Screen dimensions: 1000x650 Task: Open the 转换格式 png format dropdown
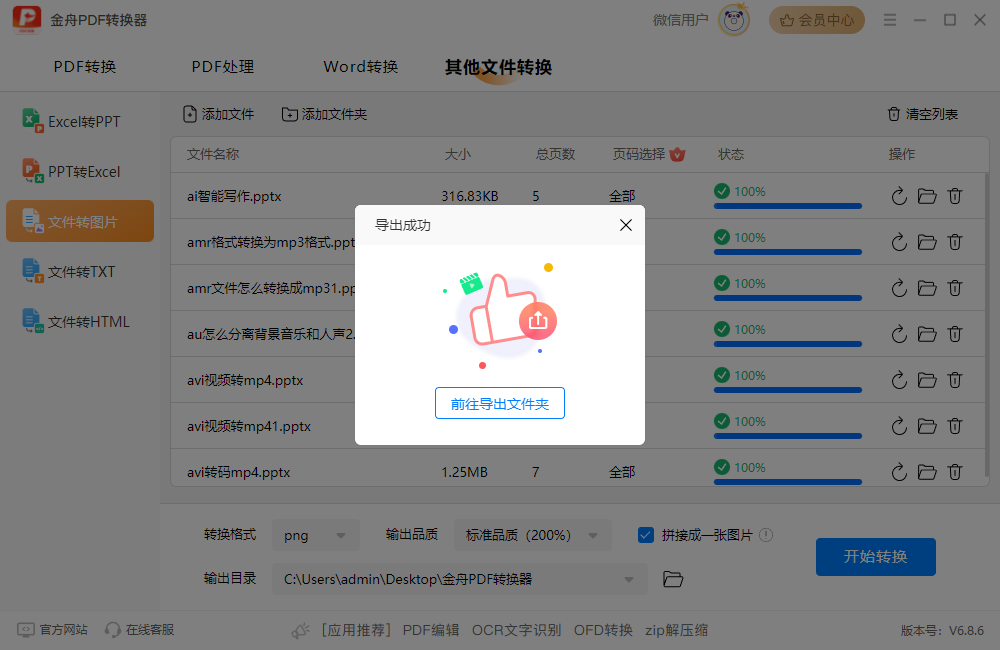pos(315,535)
